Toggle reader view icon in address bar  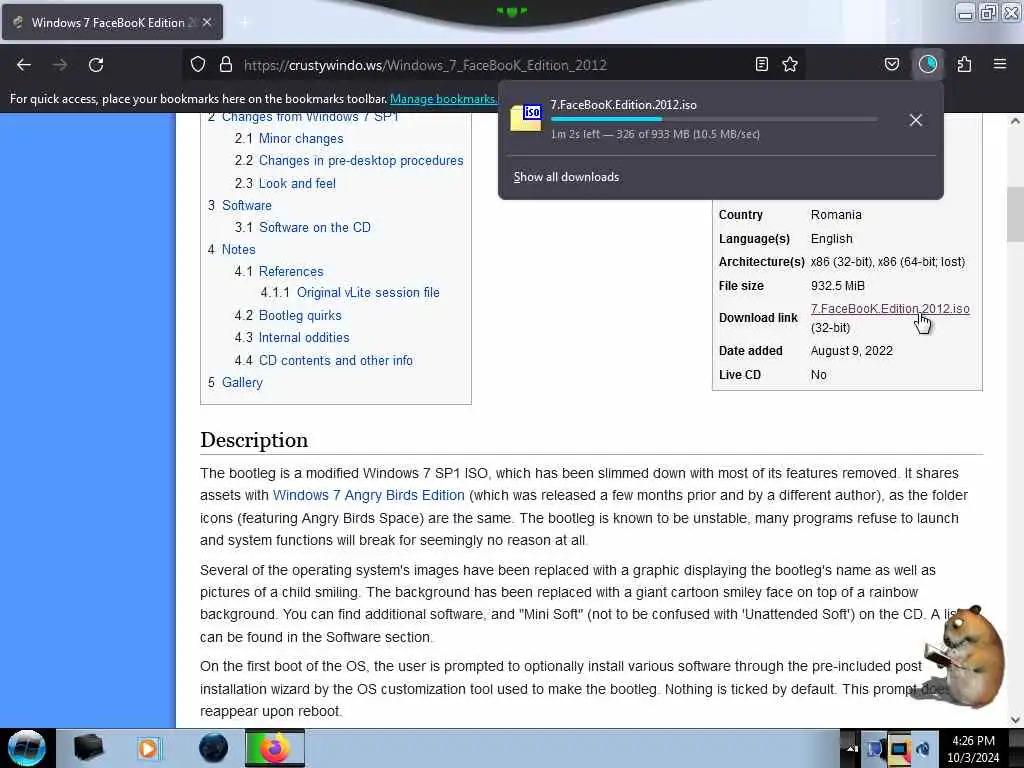pos(761,64)
